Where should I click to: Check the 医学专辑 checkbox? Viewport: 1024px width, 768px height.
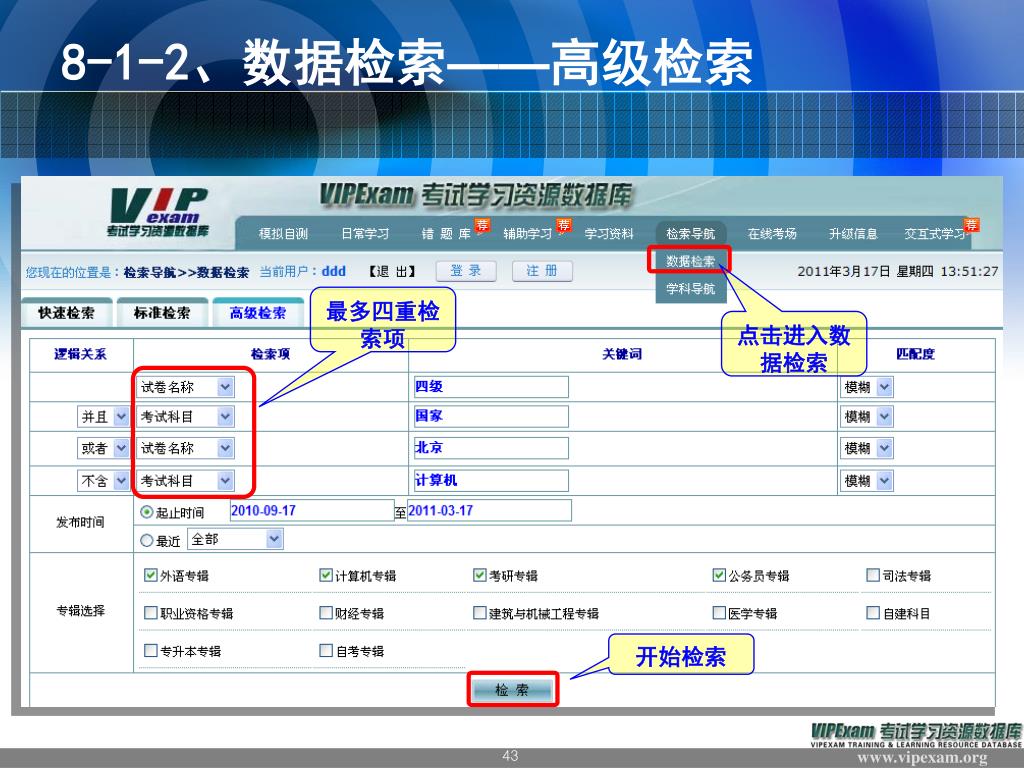click(719, 613)
